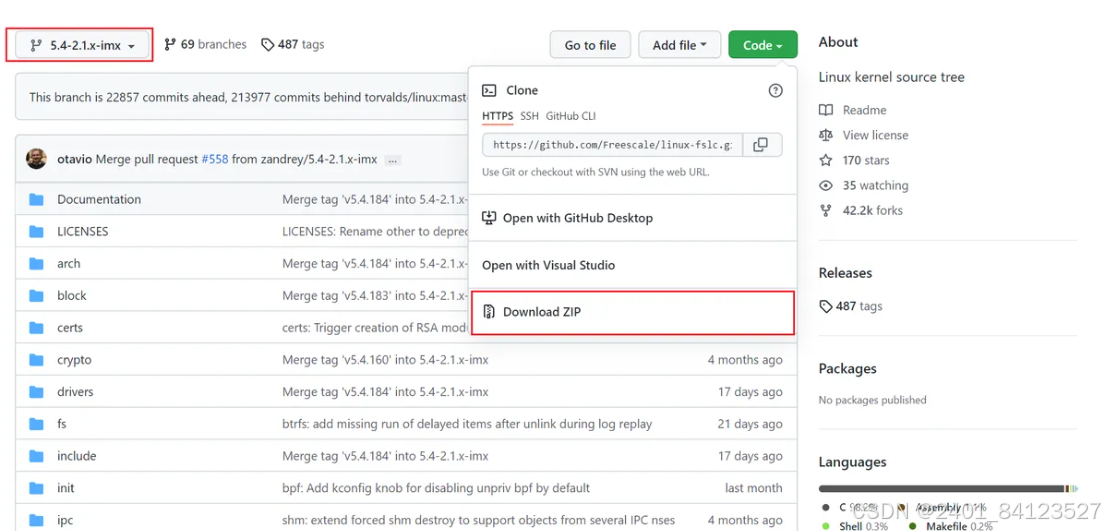Open the drivers folder link

tap(75, 391)
